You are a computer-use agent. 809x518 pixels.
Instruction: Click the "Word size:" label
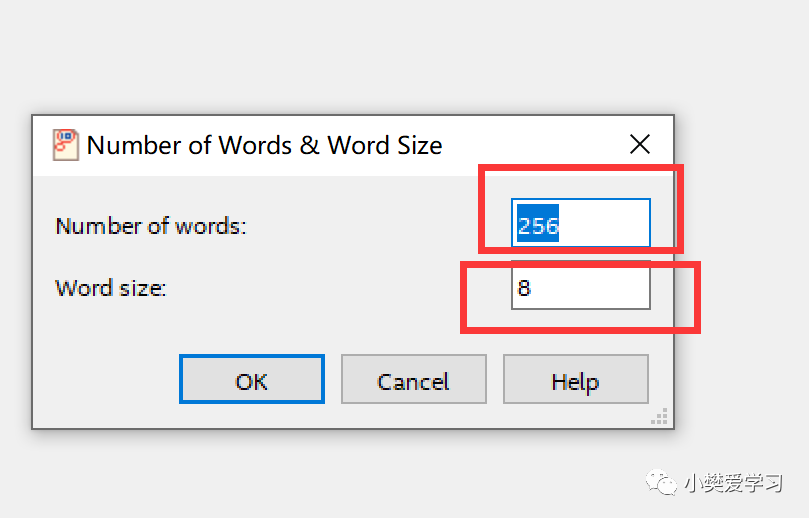tap(111, 289)
